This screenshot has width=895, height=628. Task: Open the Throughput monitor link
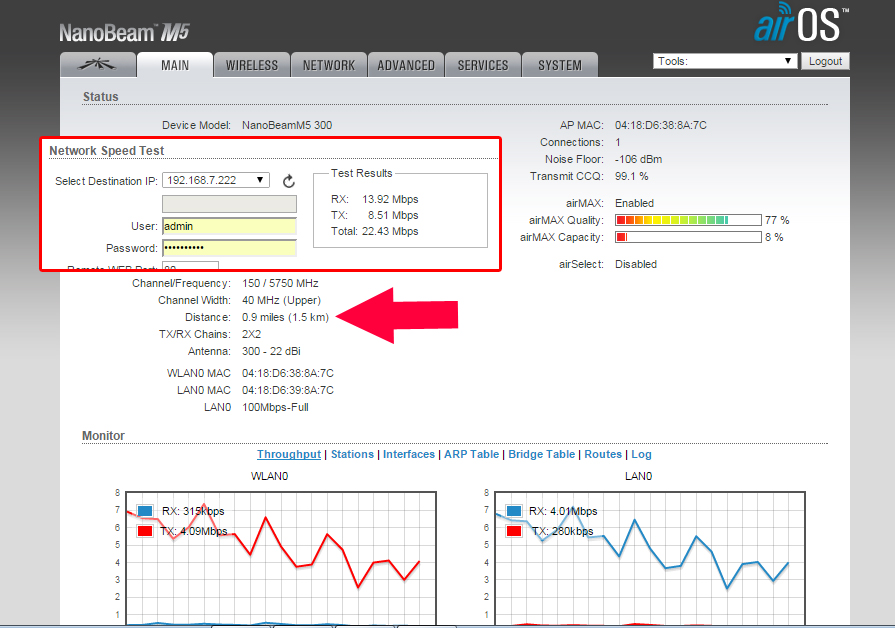click(289, 454)
